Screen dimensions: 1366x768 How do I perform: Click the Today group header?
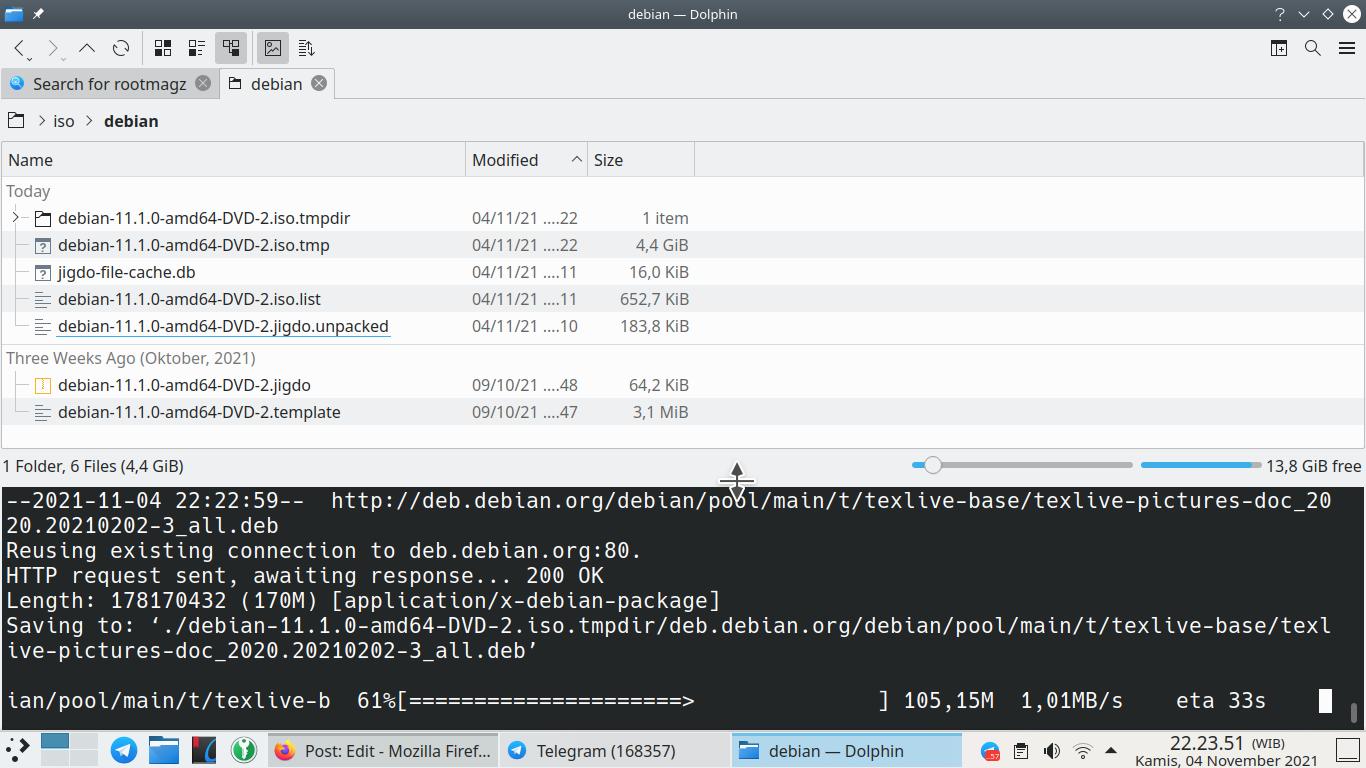[x=28, y=191]
